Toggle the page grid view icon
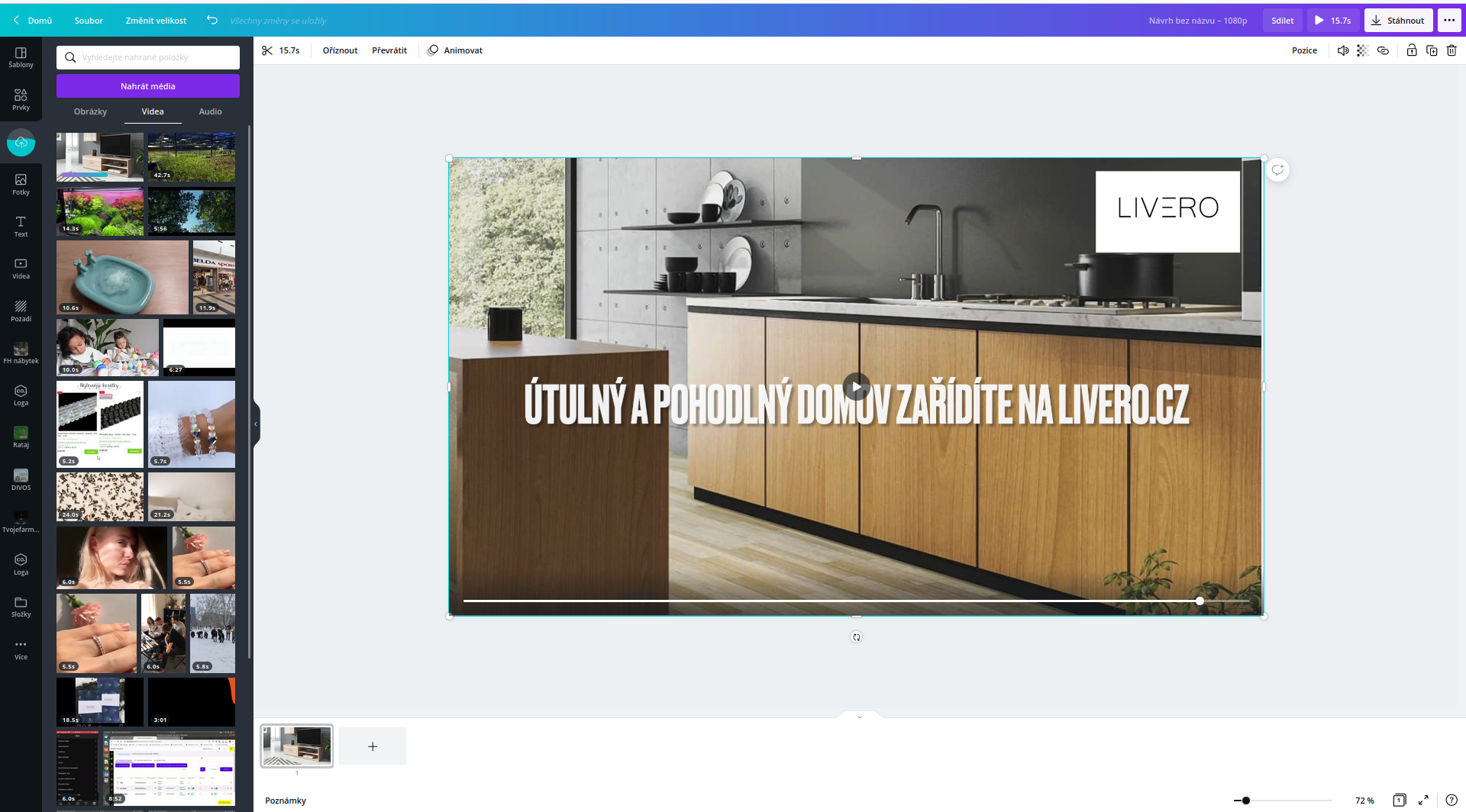Screen dimensions: 1466x812 (1399, 800)
